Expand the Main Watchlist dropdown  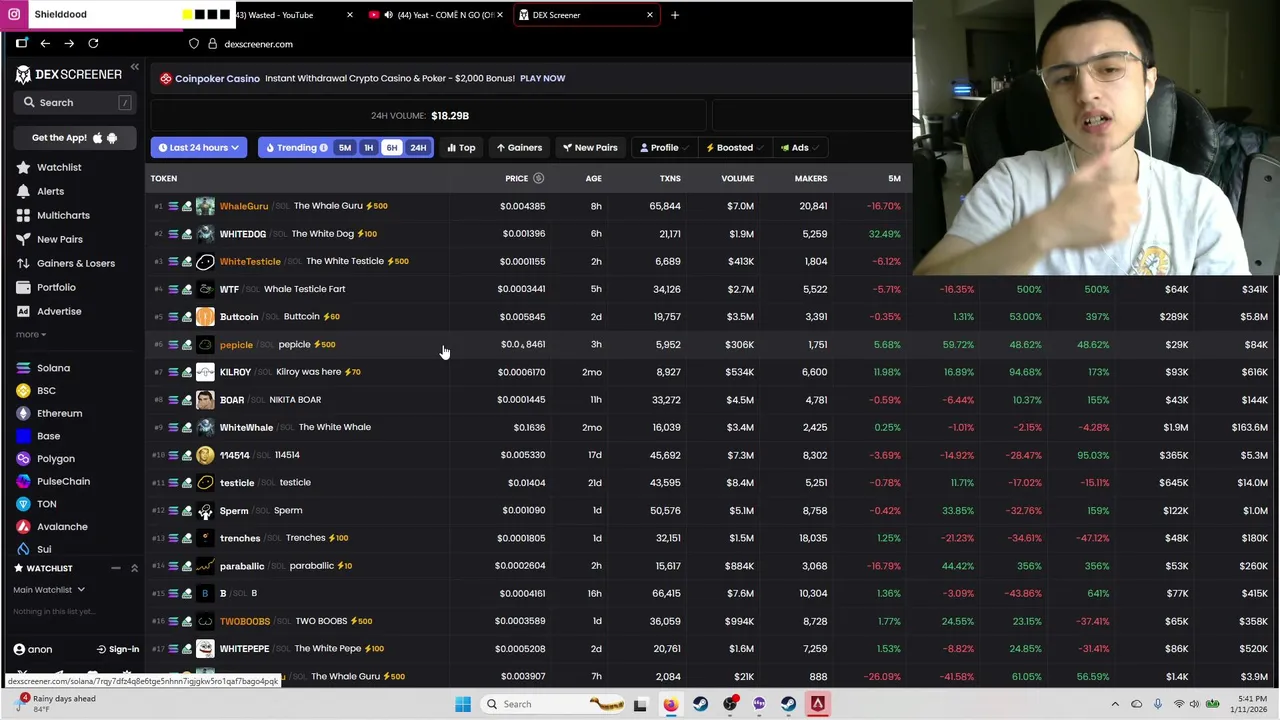click(49, 590)
